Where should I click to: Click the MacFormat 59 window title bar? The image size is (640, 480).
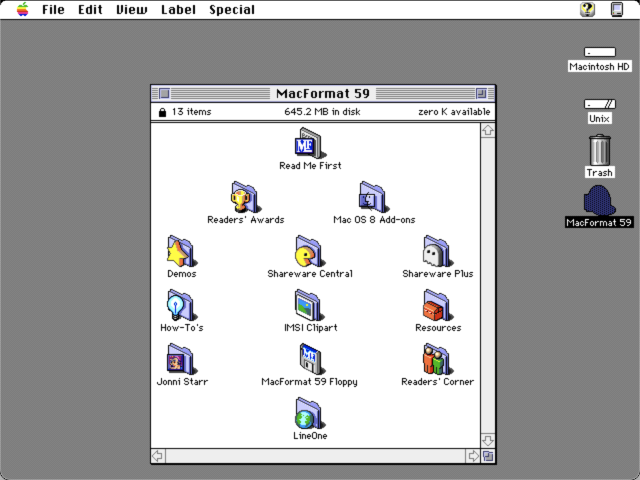(323, 93)
